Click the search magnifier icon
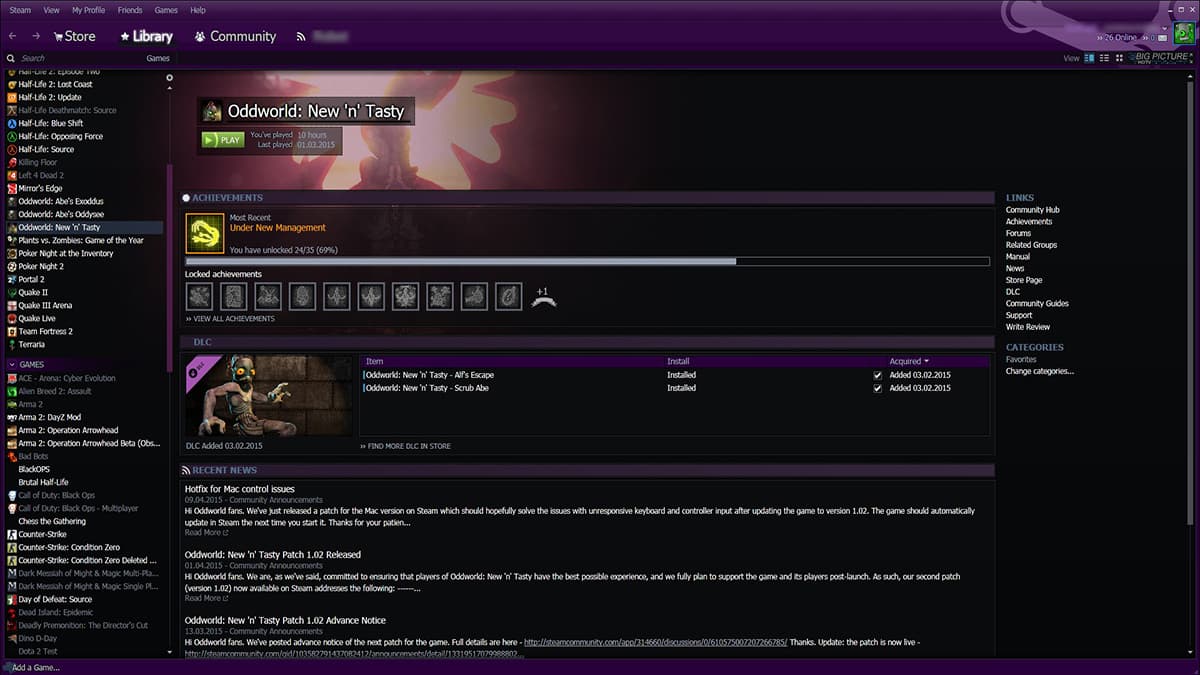Image resolution: width=1200 pixels, height=675 pixels. 10,58
